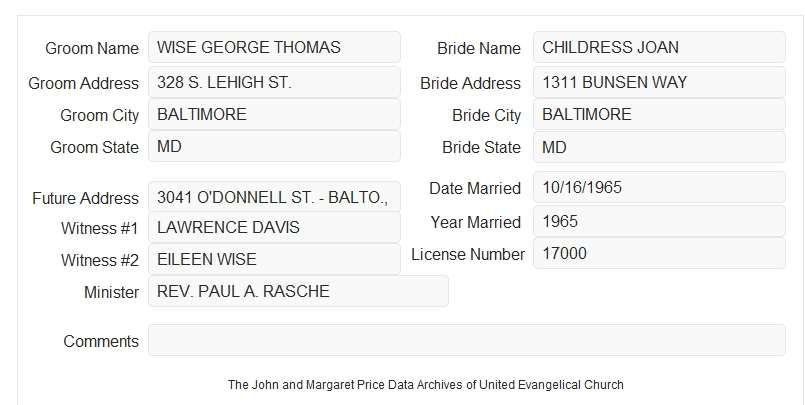Click the Groom State field

pyautogui.click(x=274, y=146)
